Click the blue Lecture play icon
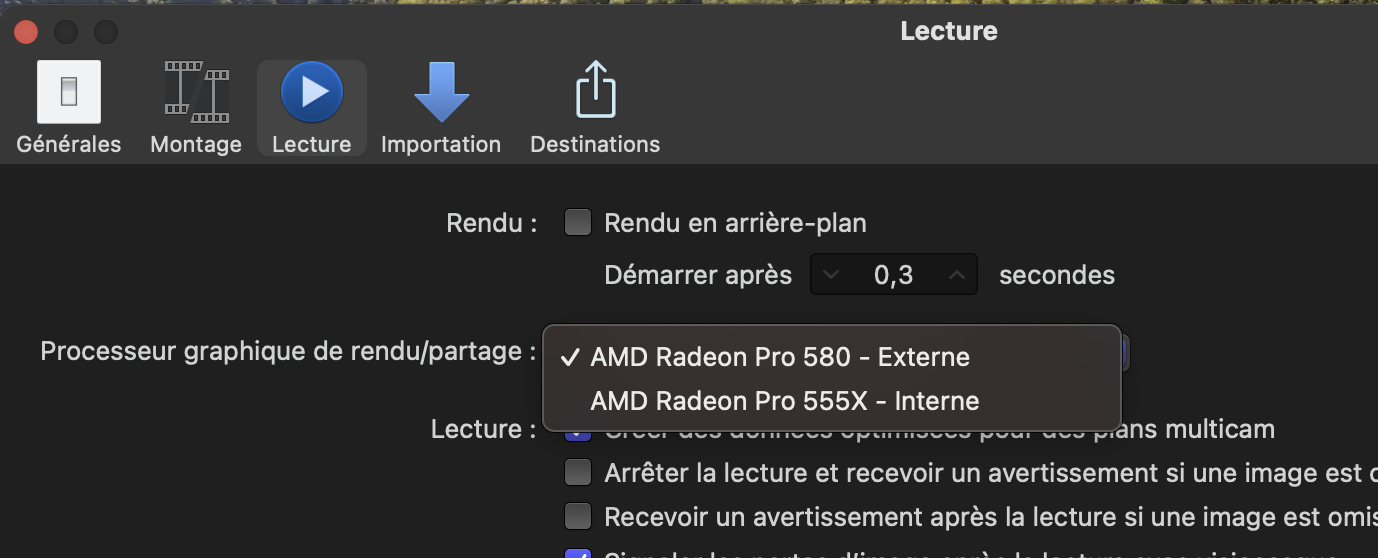The width and height of the screenshot is (1378, 558). point(312,92)
